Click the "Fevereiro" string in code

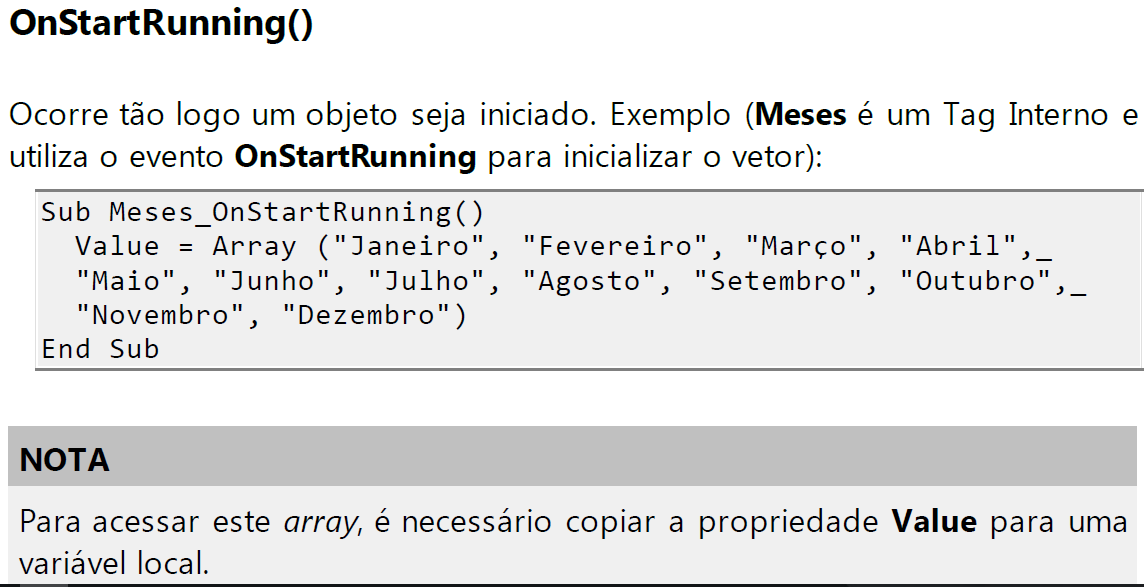click(x=615, y=246)
